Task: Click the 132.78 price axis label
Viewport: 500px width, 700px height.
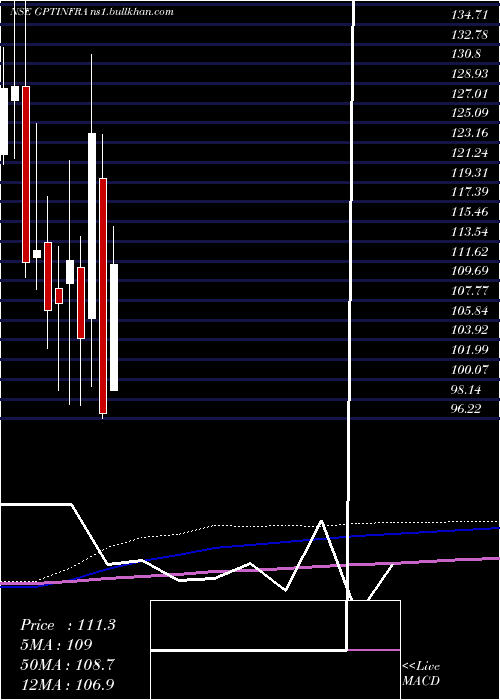Action: (469, 35)
